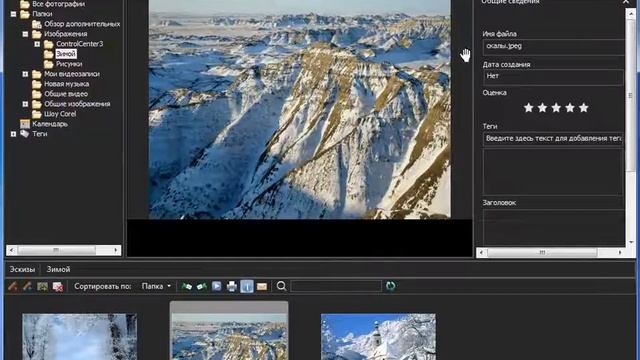
Task: Rate the photo five stars
Action: point(584,108)
